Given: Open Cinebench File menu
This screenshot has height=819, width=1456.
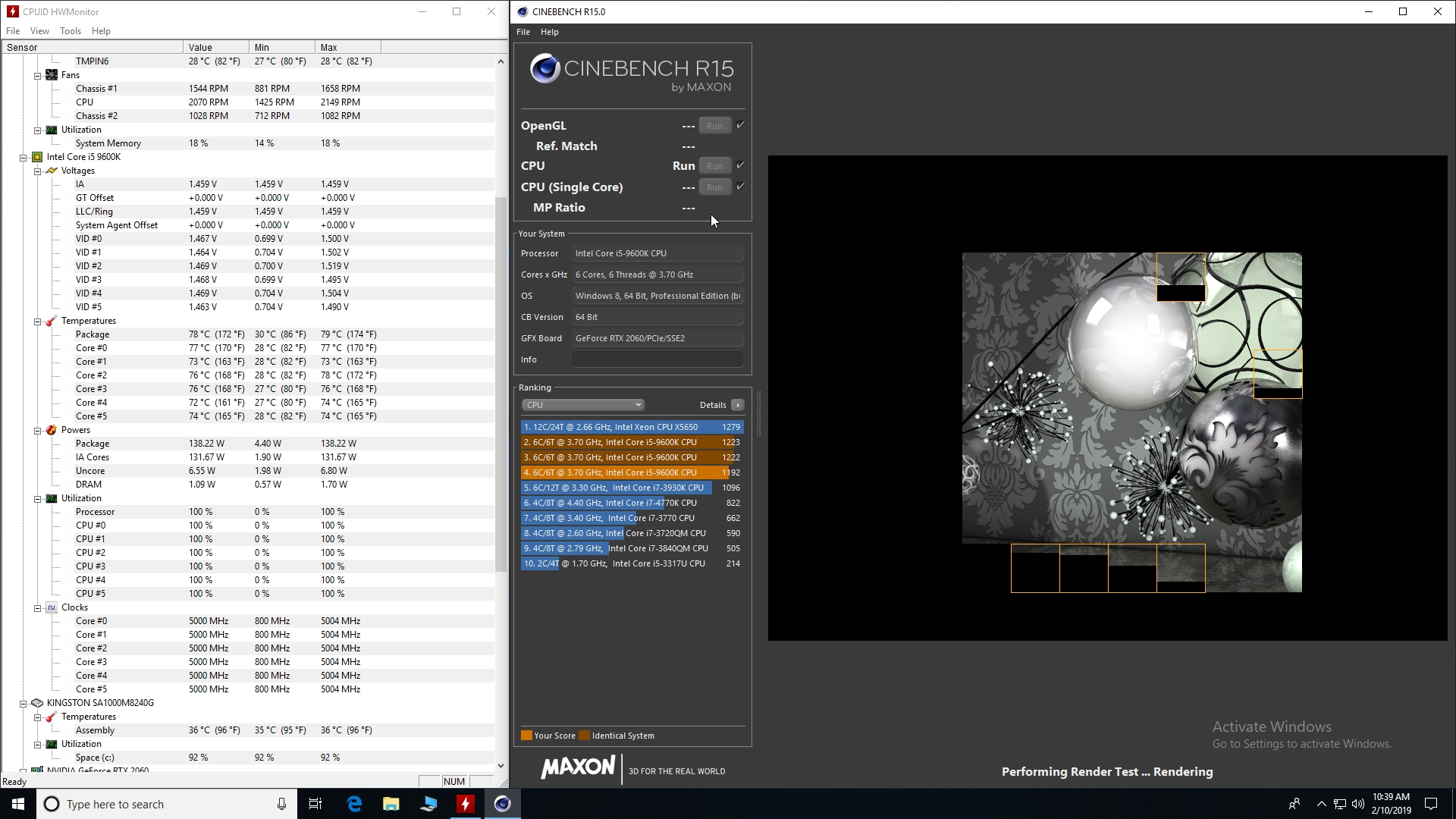Looking at the screenshot, I should [523, 32].
